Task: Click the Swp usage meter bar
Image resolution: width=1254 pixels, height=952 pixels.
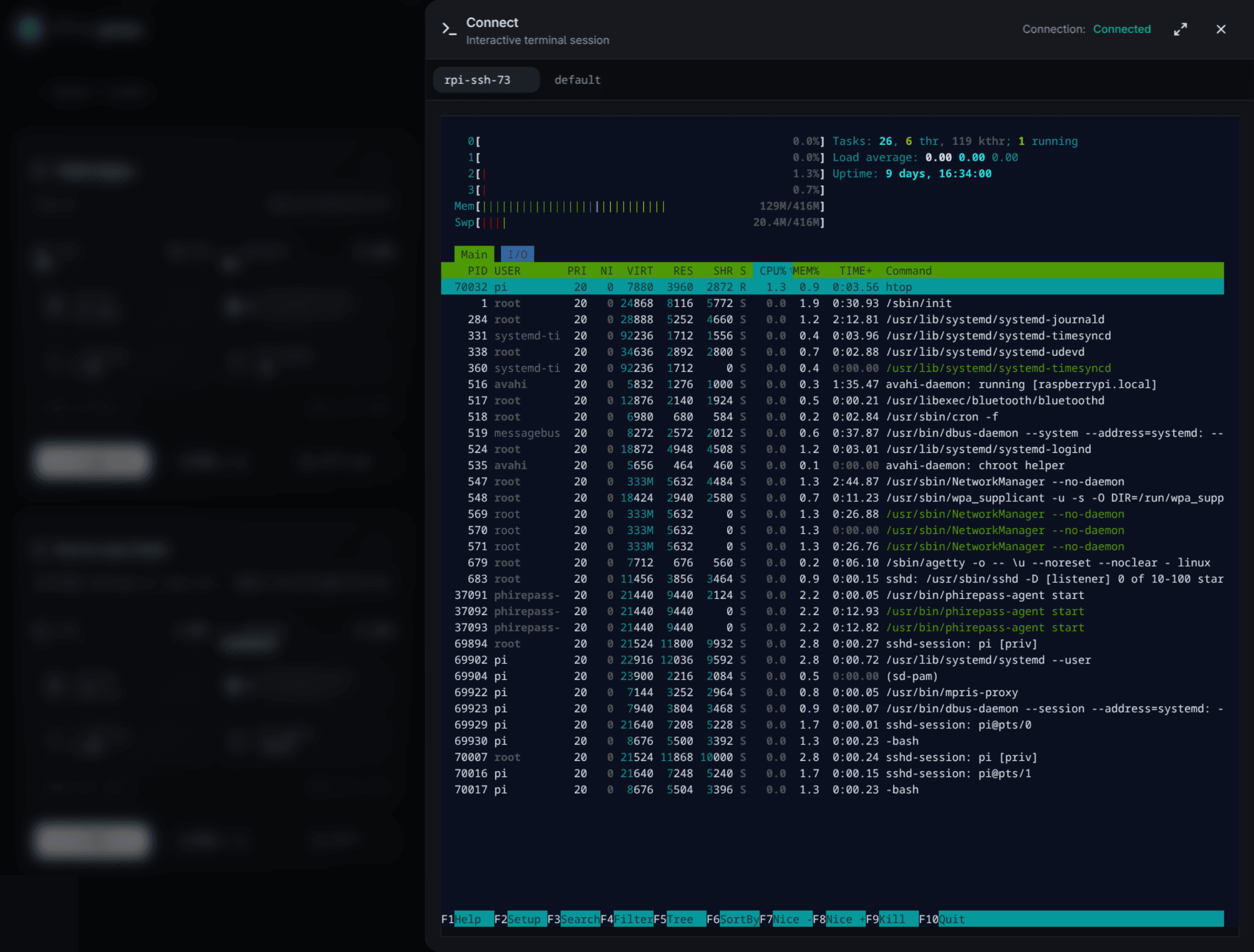Action: pyautogui.click(x=639, y=223)
